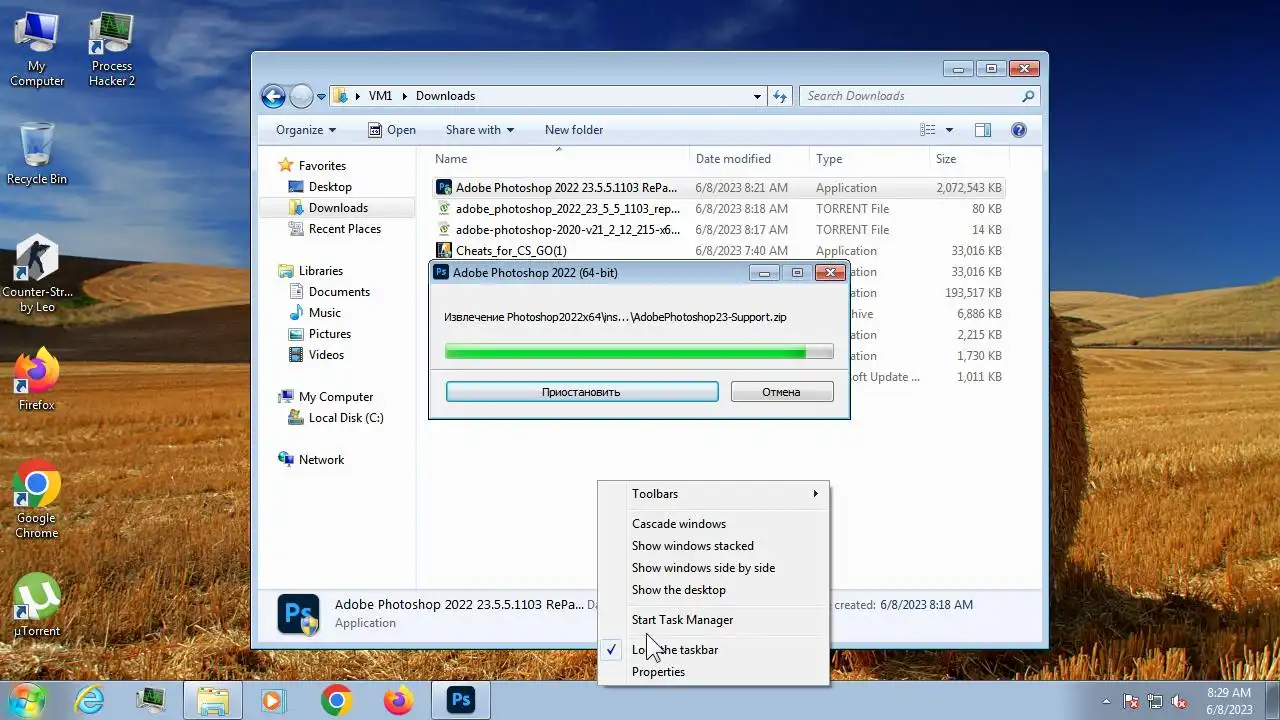Click the Action Center flag tray icon

pos(1131,701)
